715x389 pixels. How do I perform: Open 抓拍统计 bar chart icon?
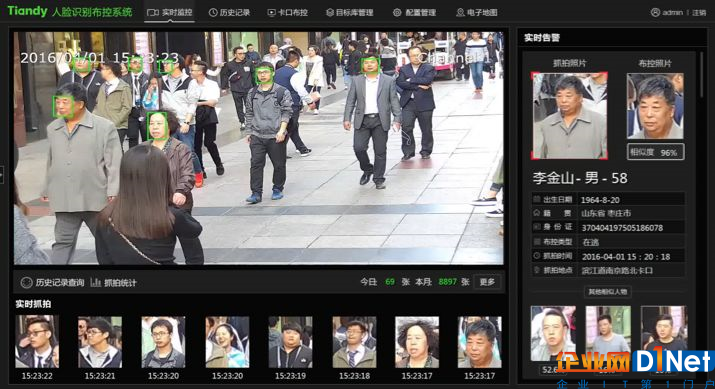click(x=95, y=283)
